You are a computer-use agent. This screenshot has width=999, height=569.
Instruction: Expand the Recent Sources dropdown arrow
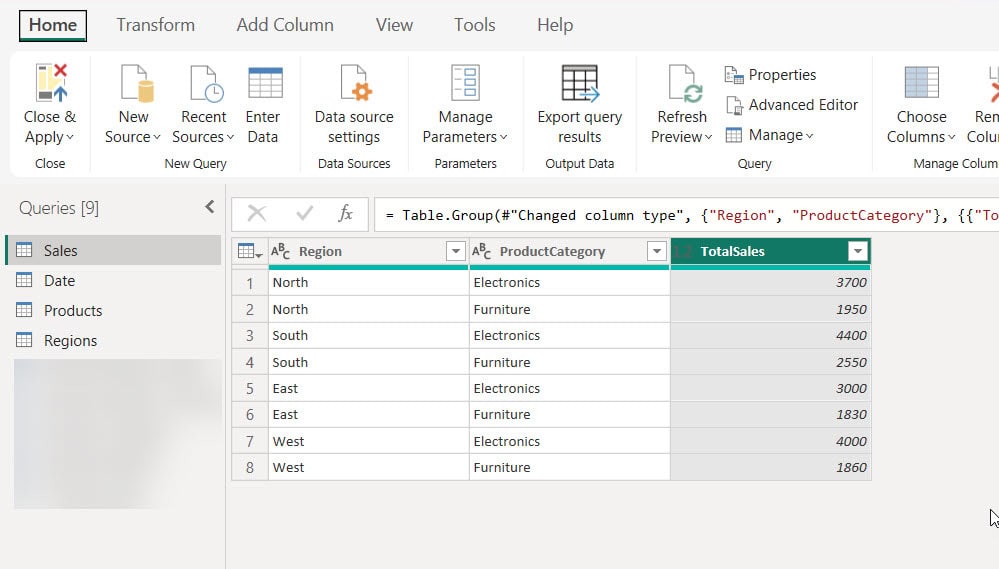(230, 137)
